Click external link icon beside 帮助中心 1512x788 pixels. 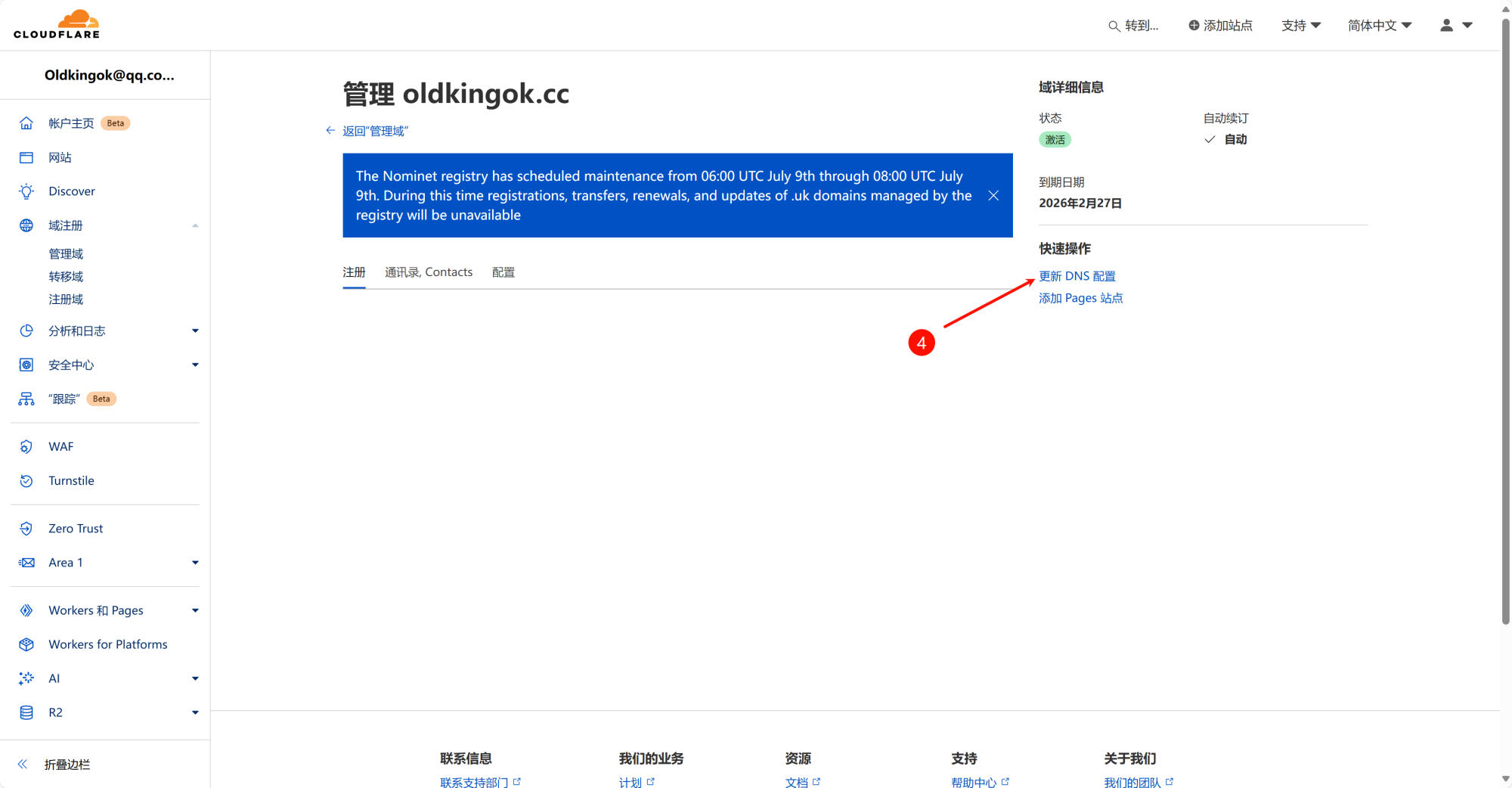point(1005,781)
